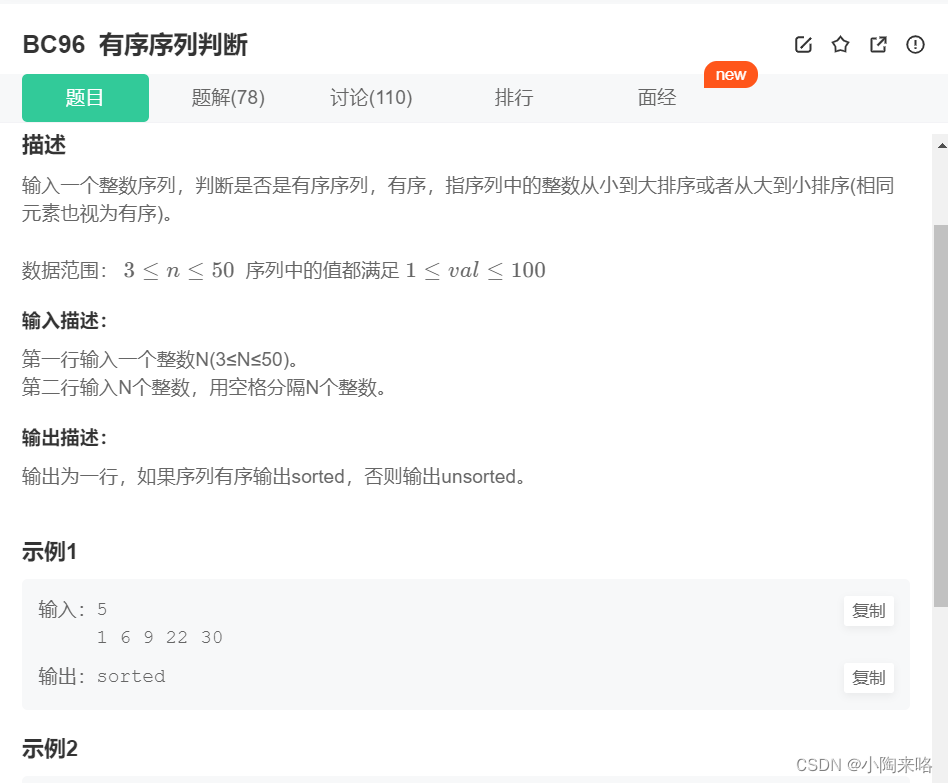This screenshot has width=948, height=783.
Task: Click the edit feedback icon
Action: pyautogui.click(x=803, y=44)
